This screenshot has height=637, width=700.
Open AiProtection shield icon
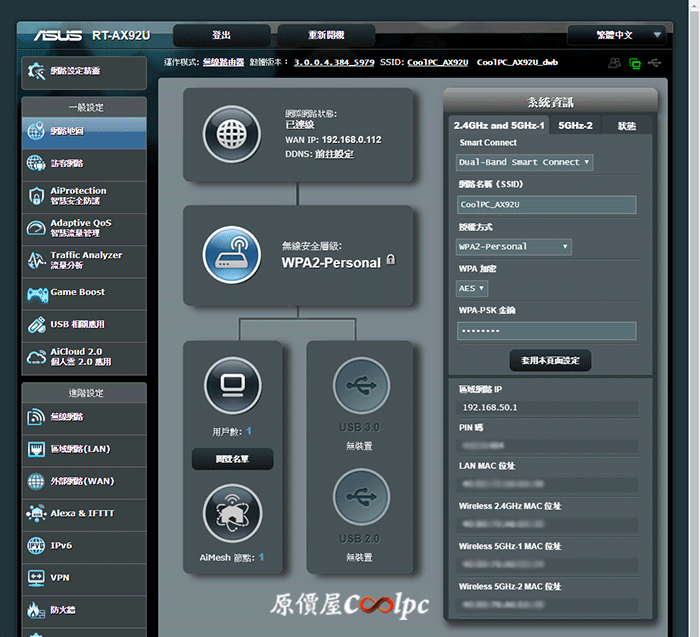(x=36, y=196)
